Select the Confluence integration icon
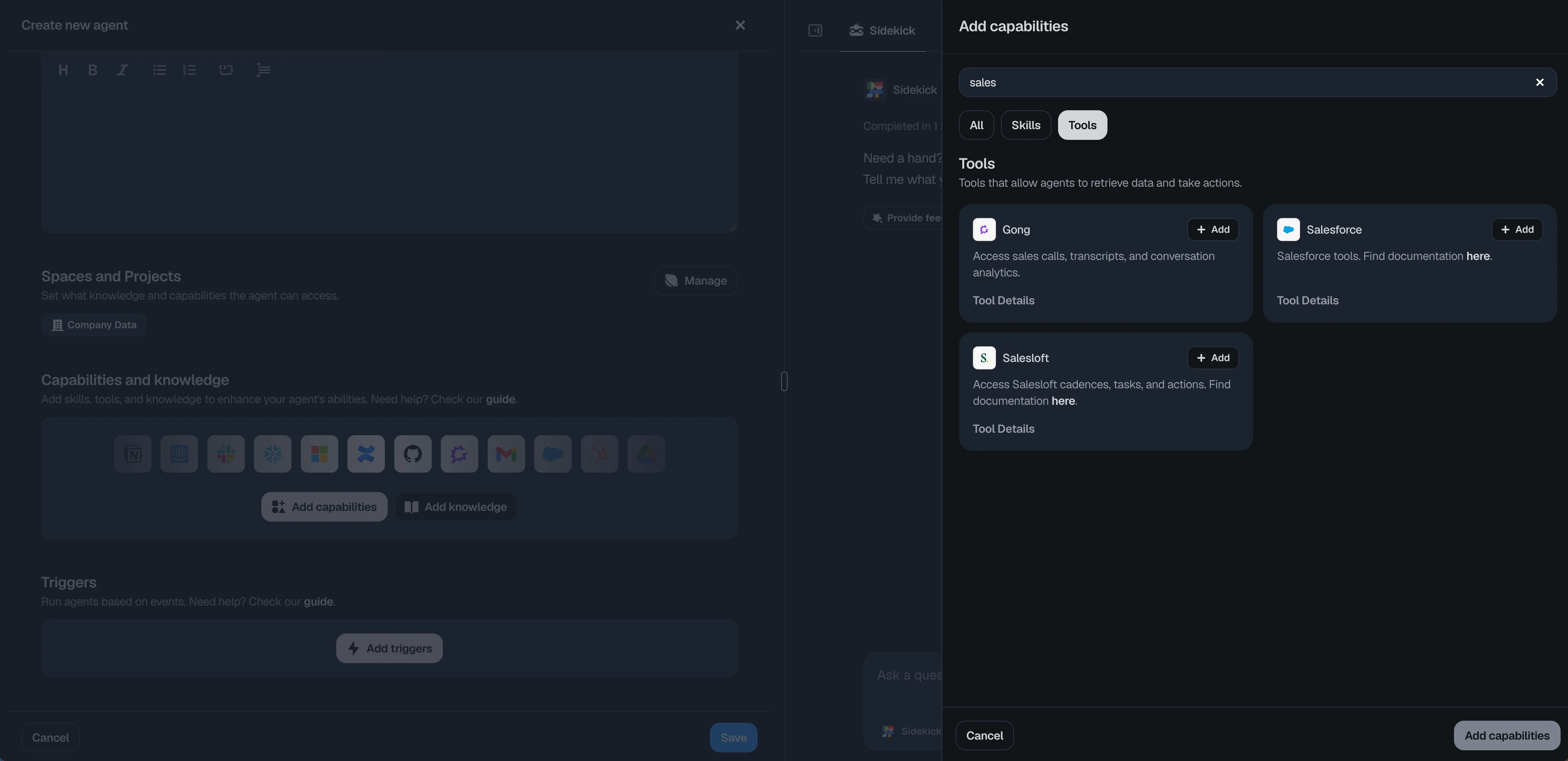Viewport: 1568px width, 761px height. pos(366,454)
